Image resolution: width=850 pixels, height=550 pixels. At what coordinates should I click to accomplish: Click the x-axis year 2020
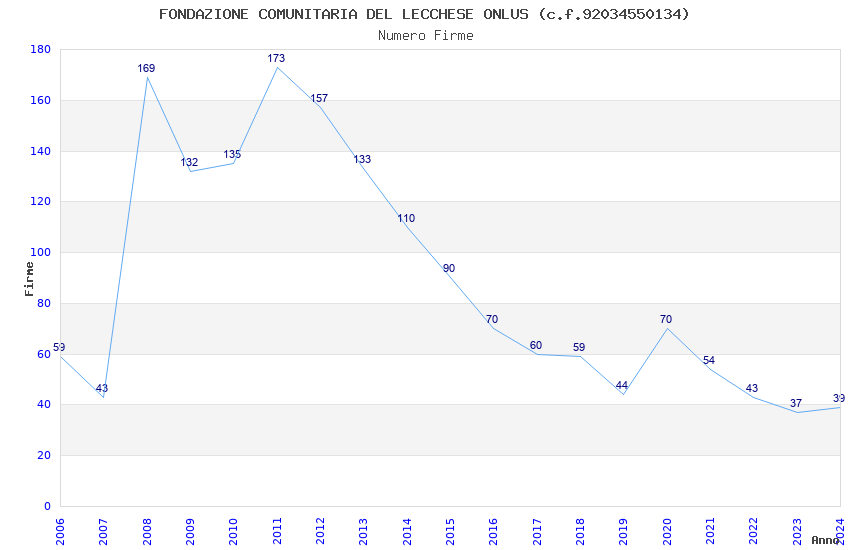[x=667, y=532]
